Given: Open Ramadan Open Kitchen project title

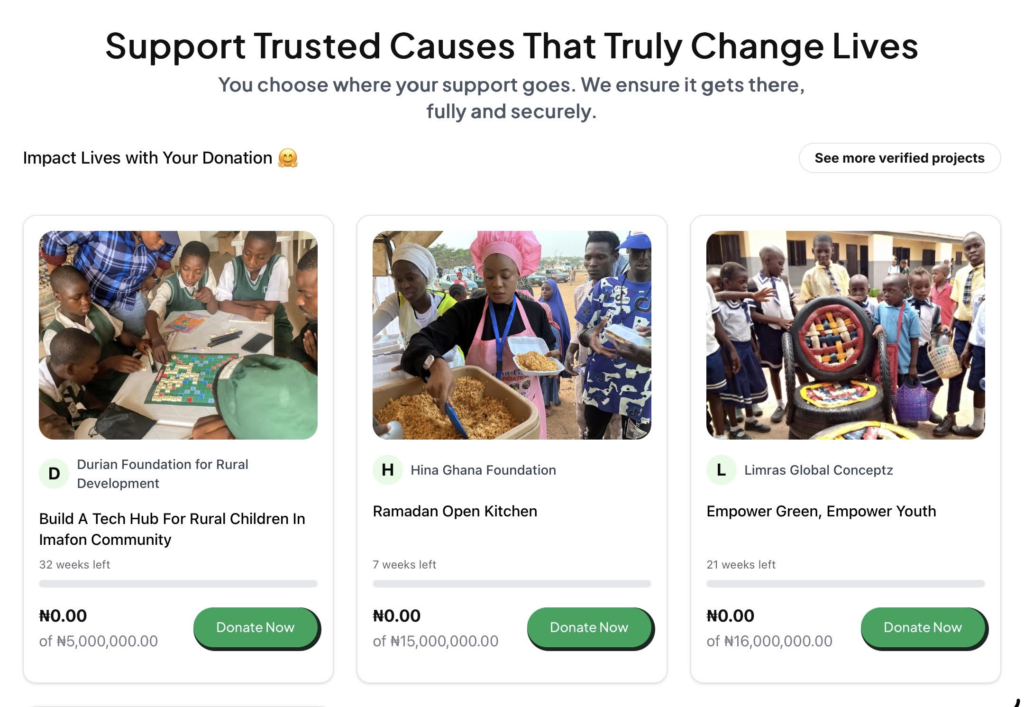Looking at the screenshot, I should (x=455, y=511).
